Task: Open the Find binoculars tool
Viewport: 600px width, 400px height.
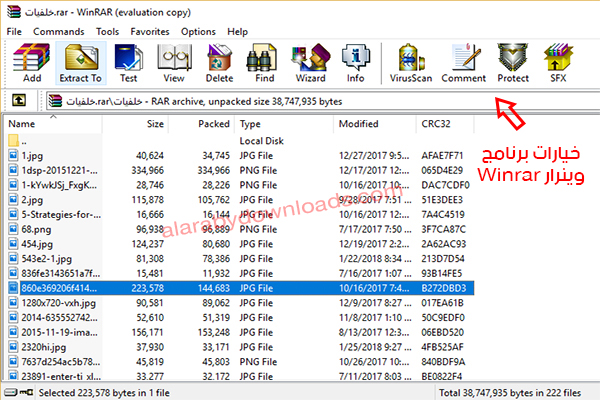Action: pos(264,63)
